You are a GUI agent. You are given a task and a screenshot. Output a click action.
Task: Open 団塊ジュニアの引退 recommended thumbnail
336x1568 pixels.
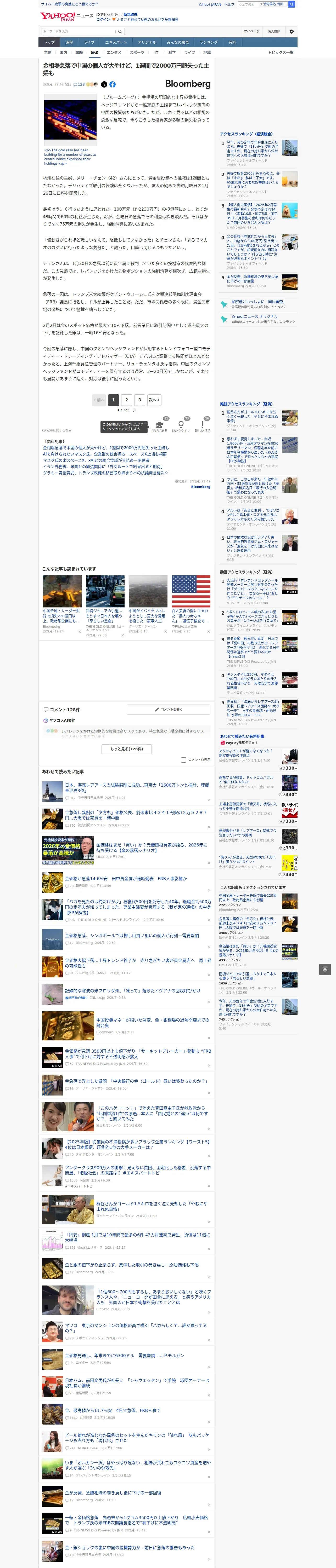[105, 591]
